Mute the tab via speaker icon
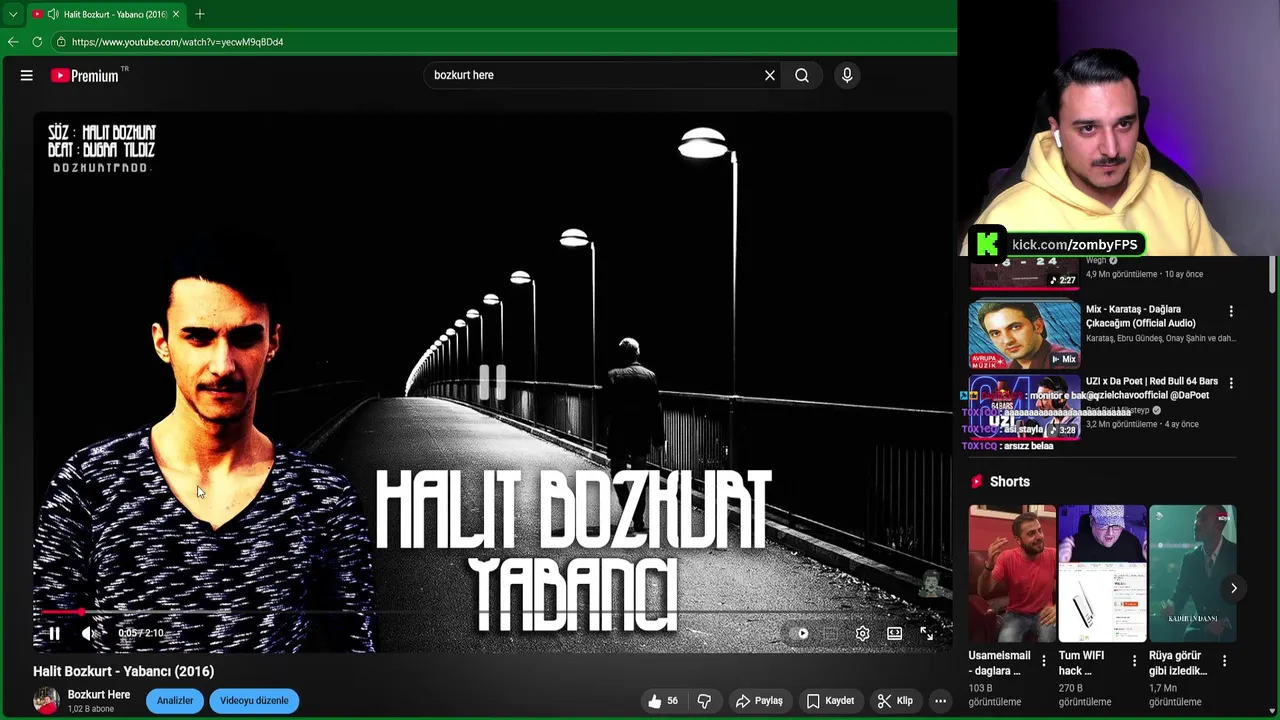1280x720 pixels. click(52, 14)
